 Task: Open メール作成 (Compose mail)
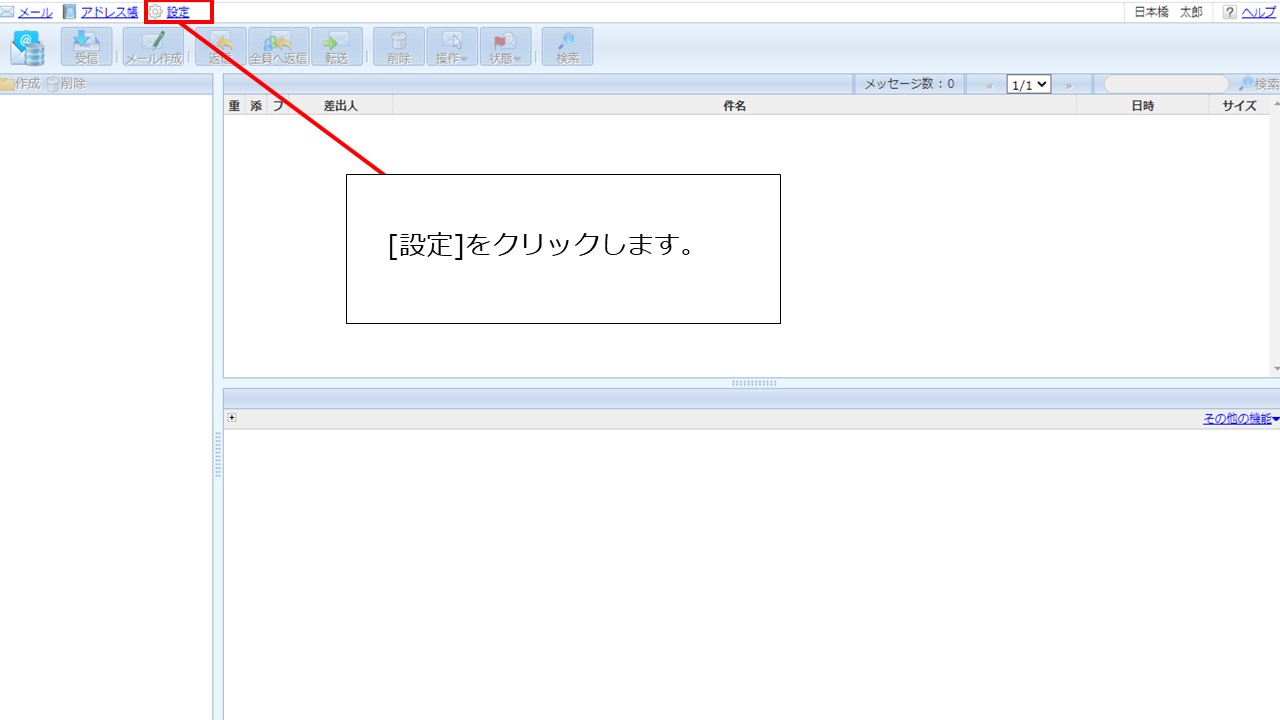tap(153, 47)
